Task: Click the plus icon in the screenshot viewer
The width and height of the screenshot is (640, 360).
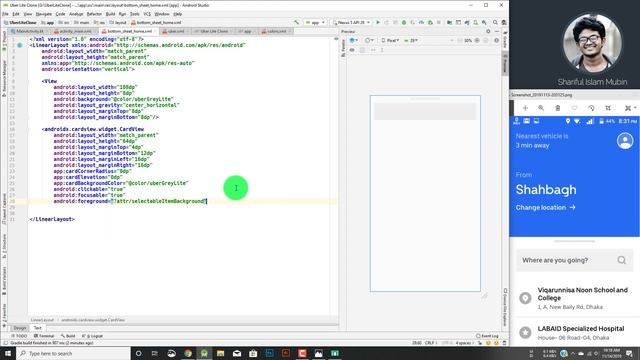Action: [525, 108]
